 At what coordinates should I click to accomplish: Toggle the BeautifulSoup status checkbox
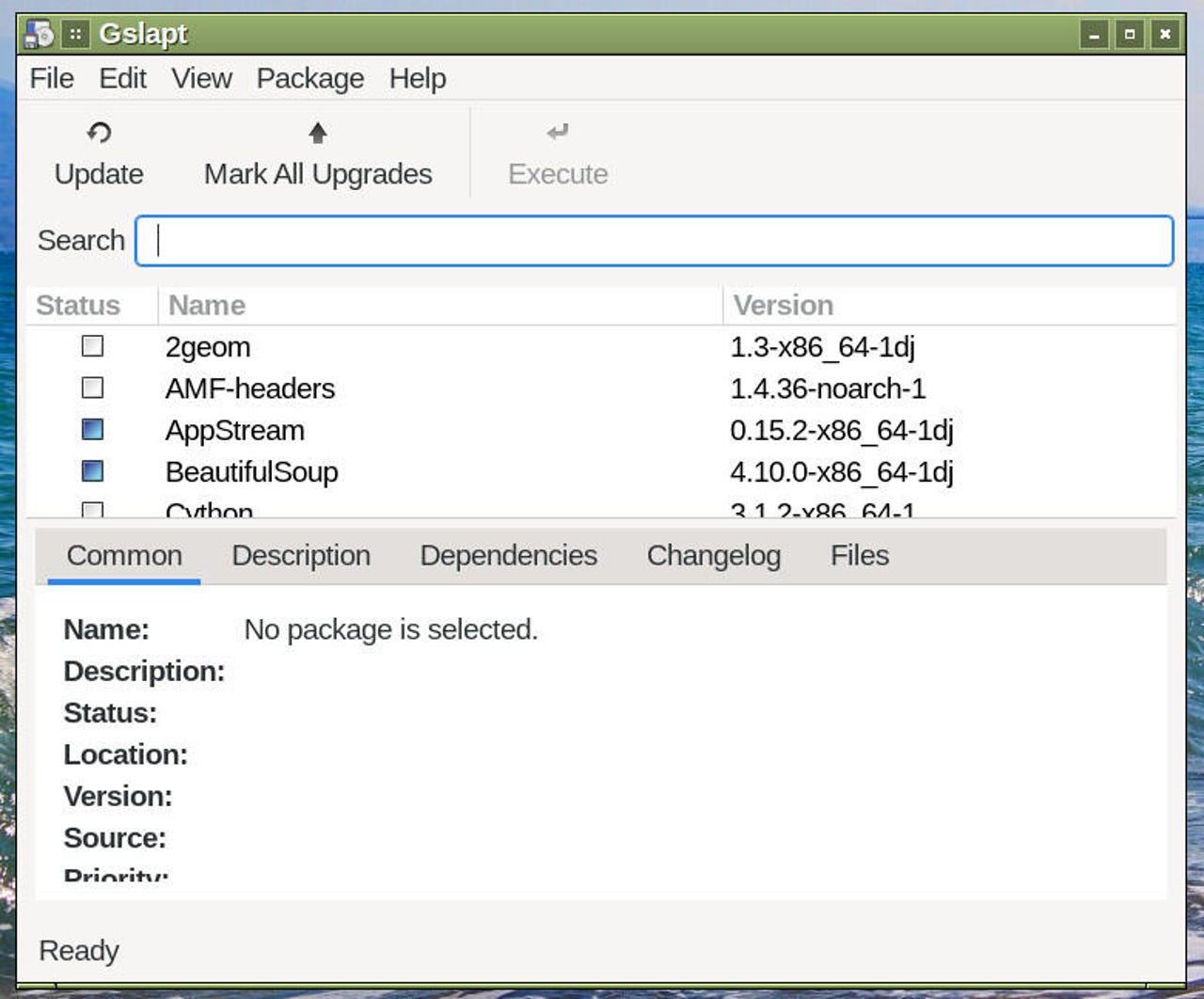click(92, 471)
